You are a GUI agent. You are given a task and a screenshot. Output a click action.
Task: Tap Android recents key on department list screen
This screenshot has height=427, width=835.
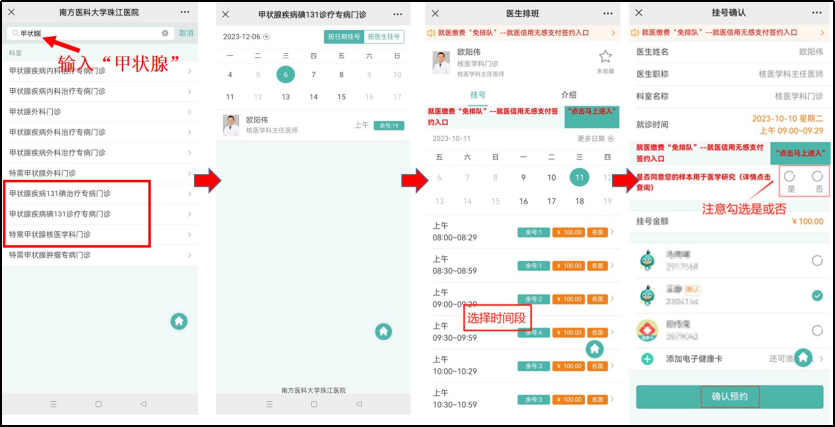[53, 404]
